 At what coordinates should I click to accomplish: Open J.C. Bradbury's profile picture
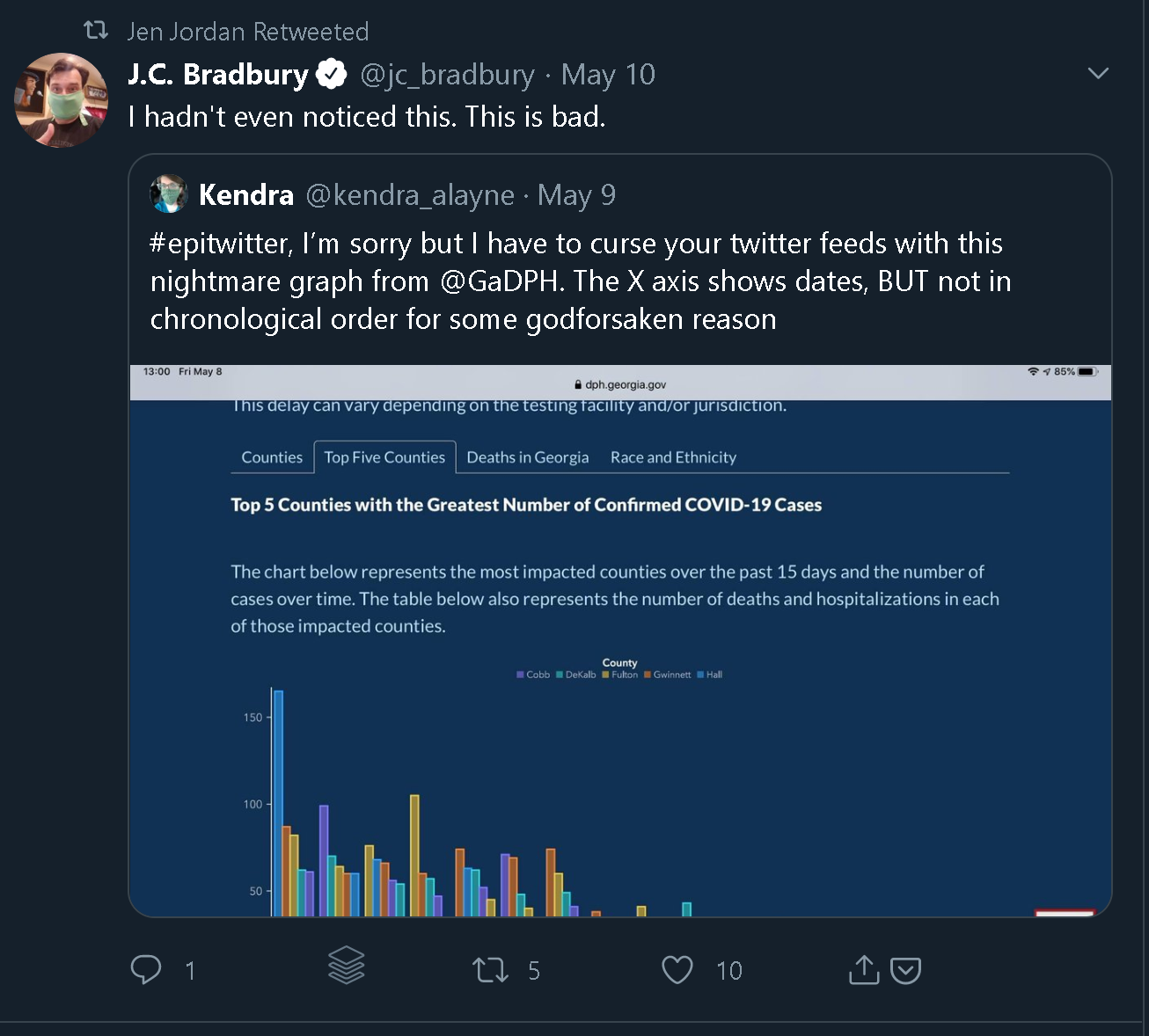click(x=61, y=99)
